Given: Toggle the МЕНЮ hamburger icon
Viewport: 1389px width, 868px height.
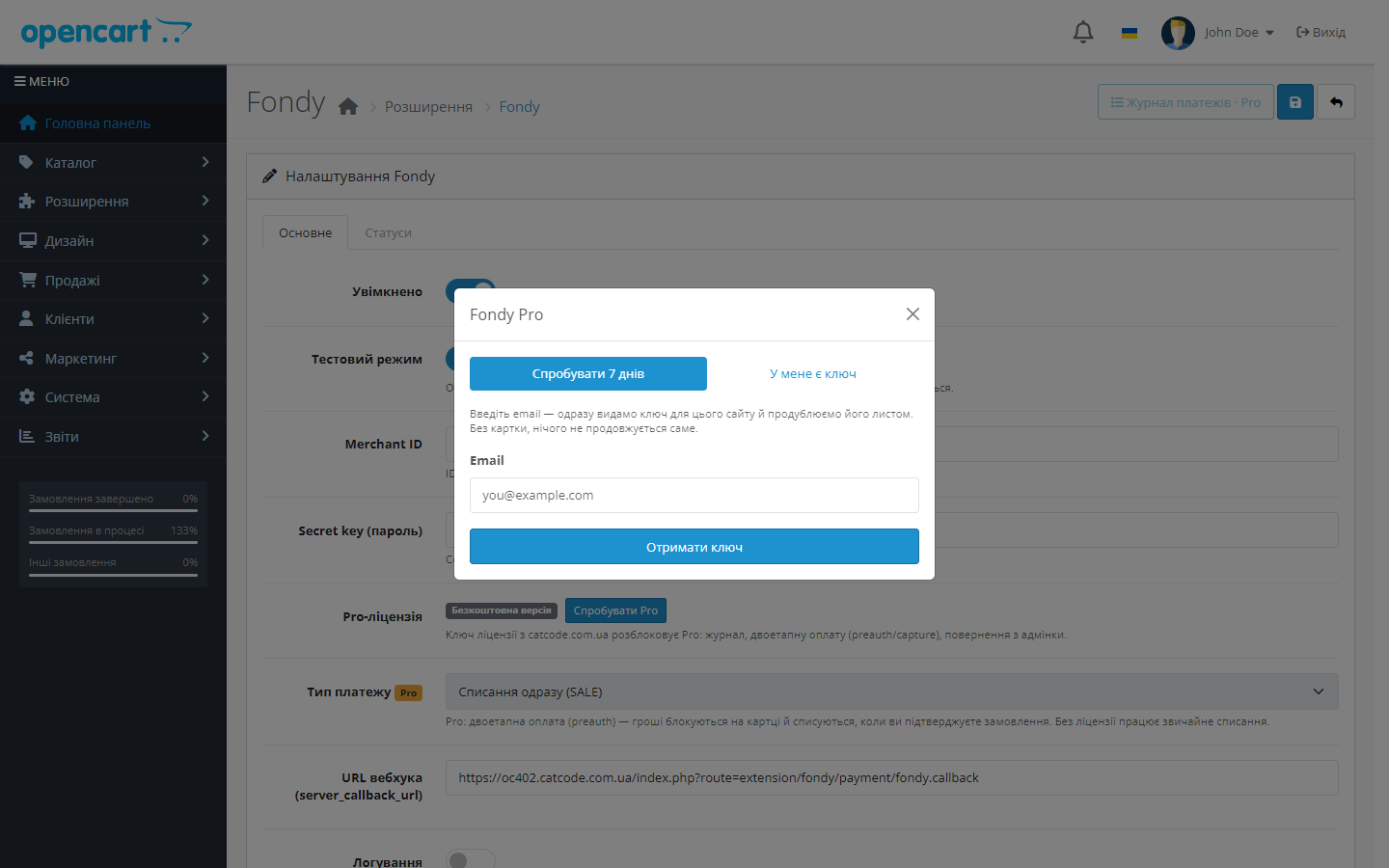Looking at the screenshot, I should (x=19, y=82).
